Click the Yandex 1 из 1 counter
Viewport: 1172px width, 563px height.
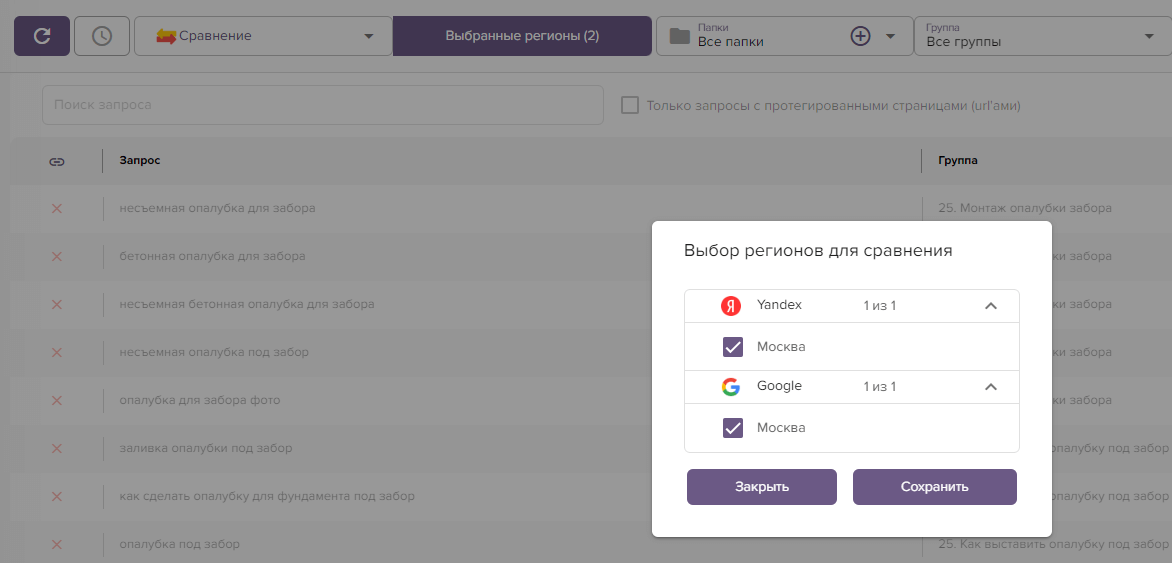(x=880, y=306)
